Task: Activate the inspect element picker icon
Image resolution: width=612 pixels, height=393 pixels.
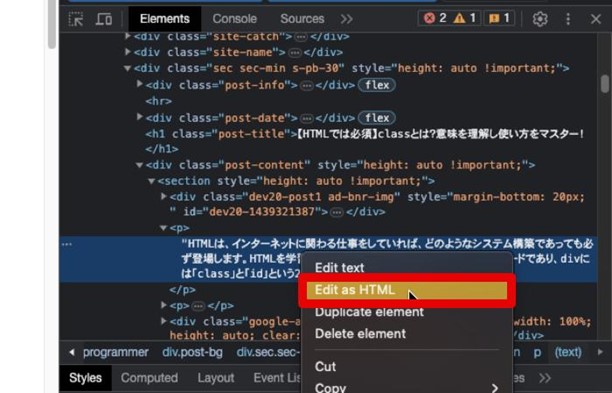Action: pyautogui.click(x=75, y=19)
